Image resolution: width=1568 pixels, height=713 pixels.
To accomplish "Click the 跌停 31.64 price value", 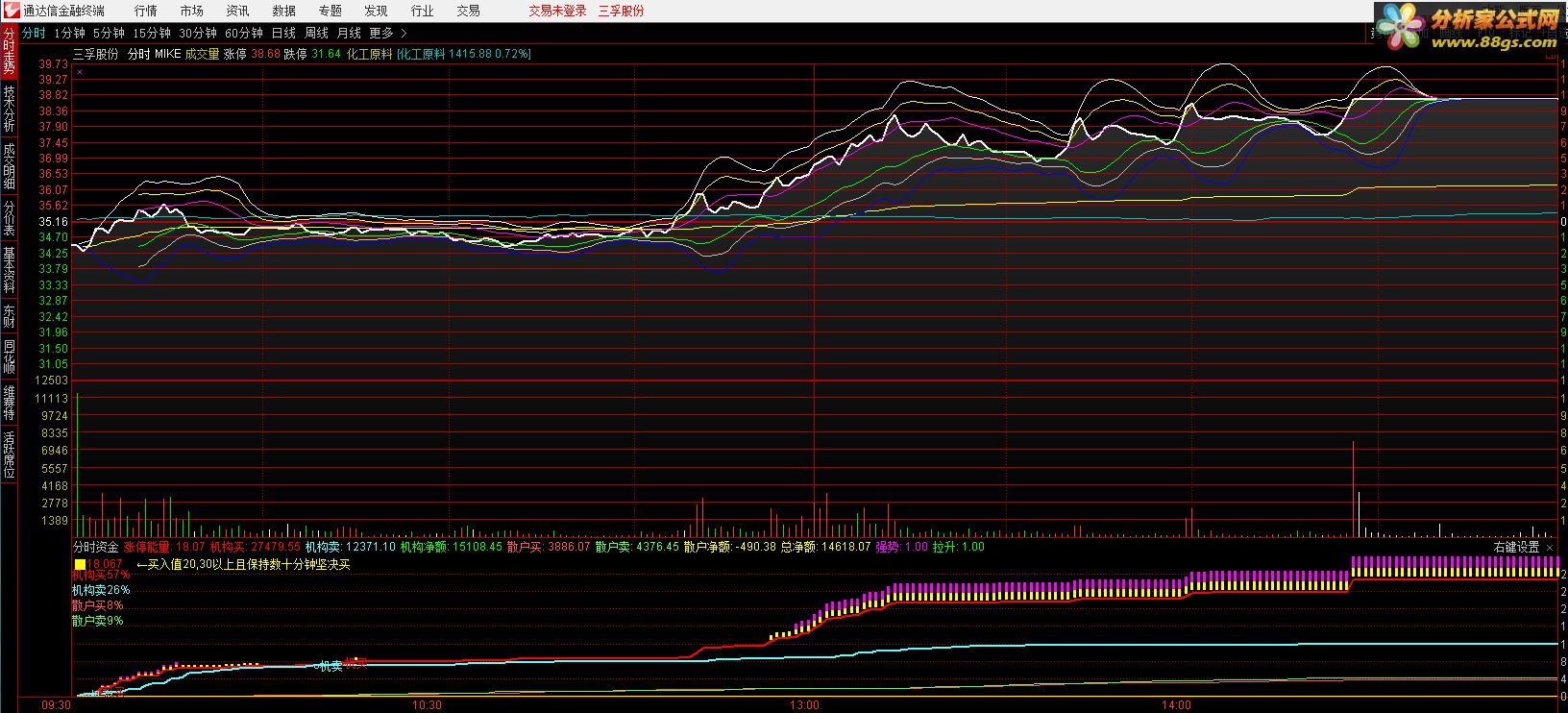I will coord(312,55).
